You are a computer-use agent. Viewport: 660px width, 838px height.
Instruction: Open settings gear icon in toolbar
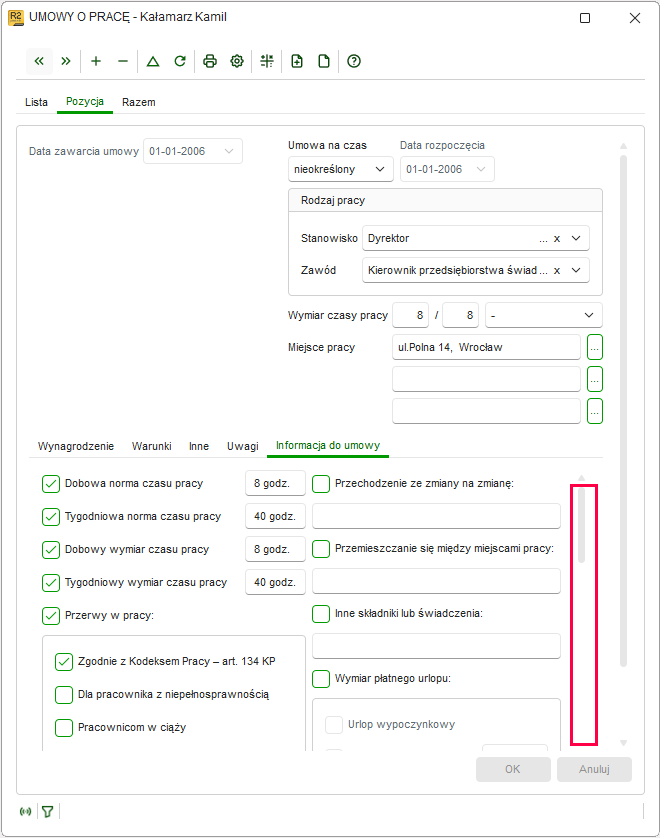coord(237,61)
